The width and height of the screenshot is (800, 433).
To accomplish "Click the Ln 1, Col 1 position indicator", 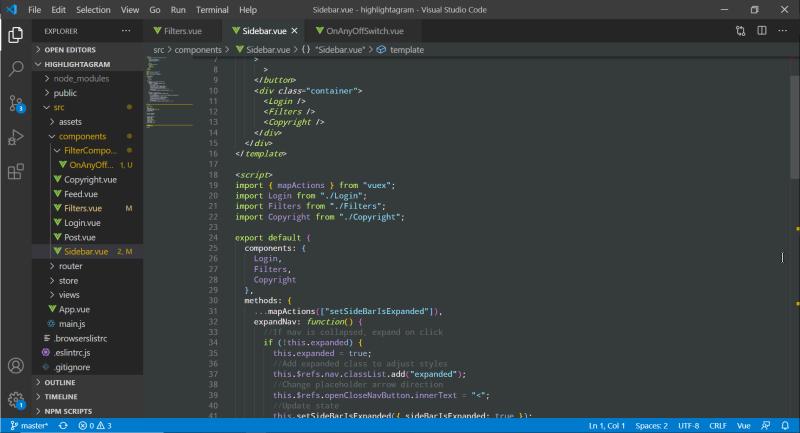I will coord(607,425).
